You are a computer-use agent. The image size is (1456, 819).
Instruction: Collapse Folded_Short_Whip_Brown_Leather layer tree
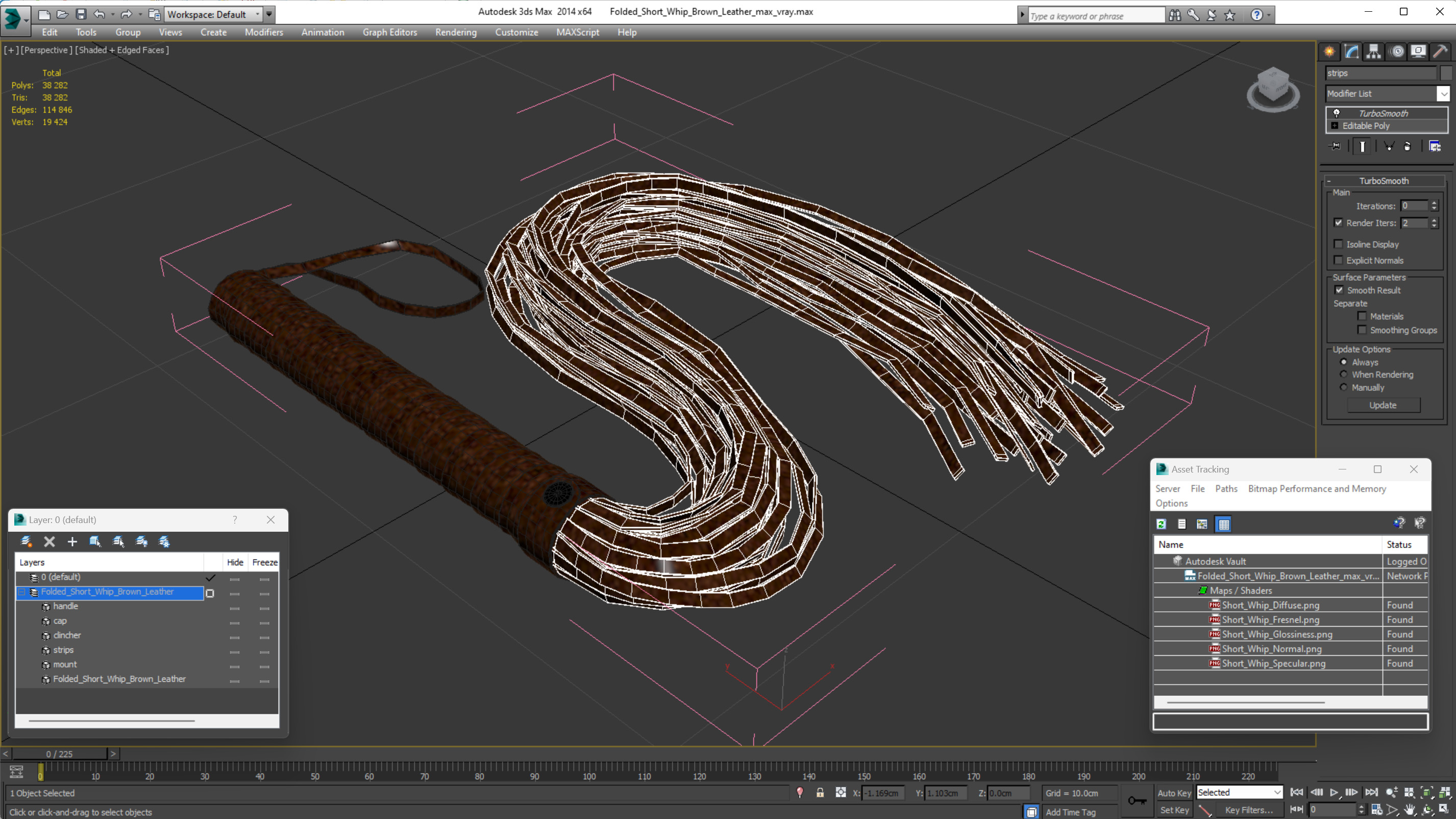click(x=21, y=592)
